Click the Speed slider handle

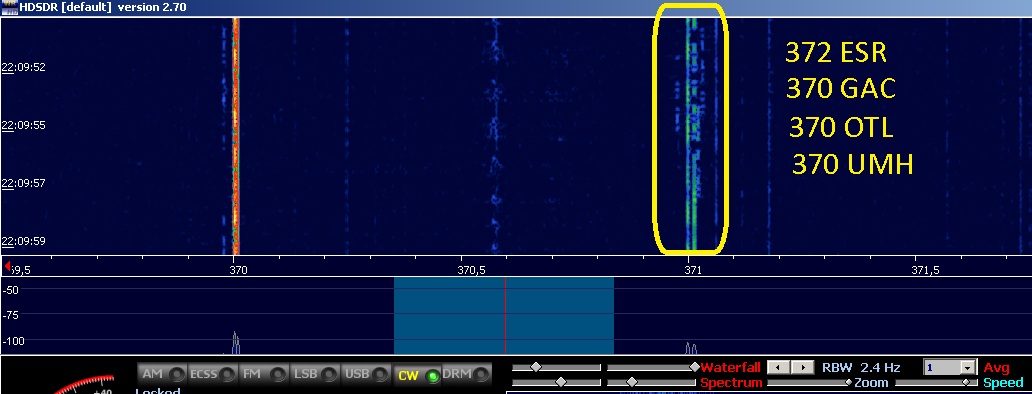(x=966, y=382)
